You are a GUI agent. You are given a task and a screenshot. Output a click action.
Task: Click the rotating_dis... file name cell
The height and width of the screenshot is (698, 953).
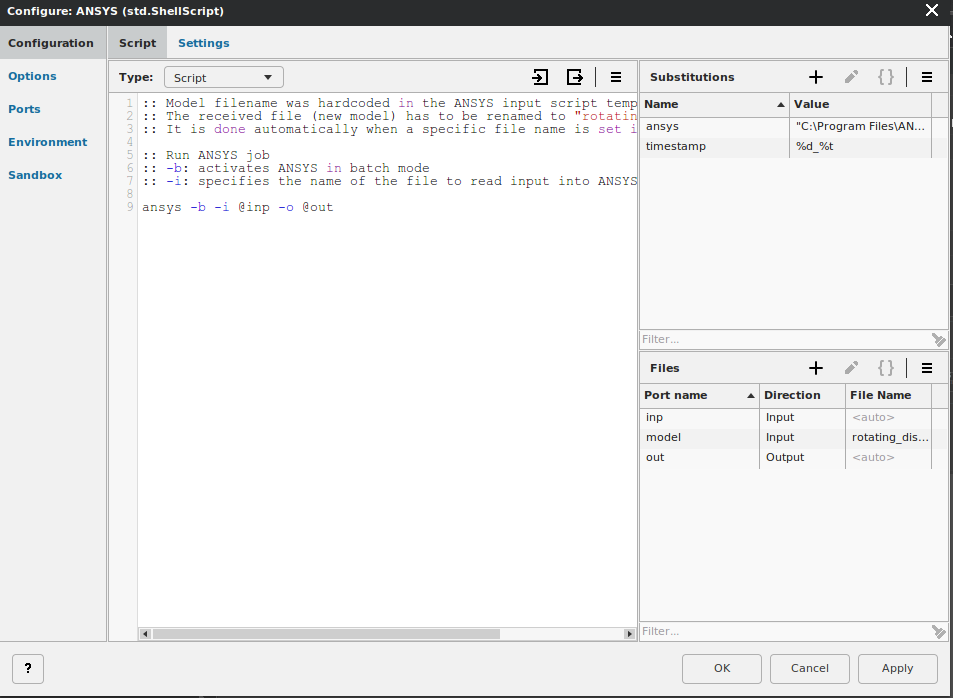click(888, 438)
